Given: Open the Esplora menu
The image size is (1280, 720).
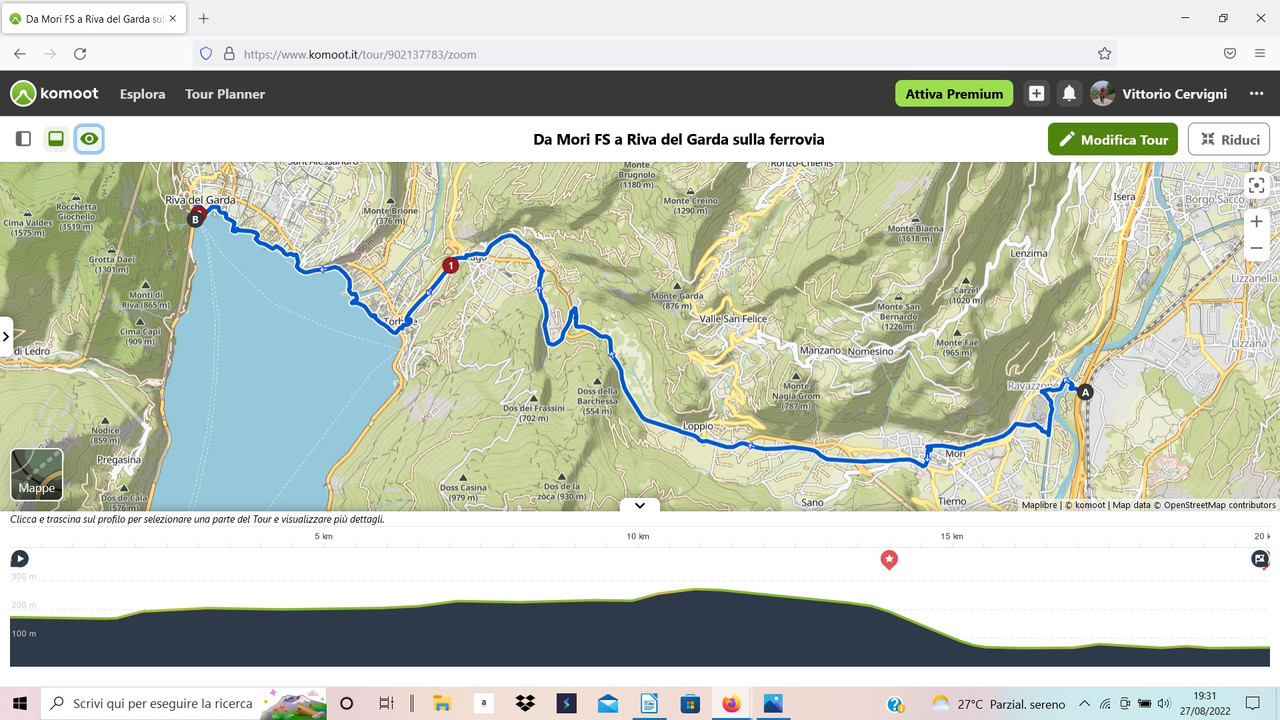Looking at the screenshot, I should [x=142, y=94].
